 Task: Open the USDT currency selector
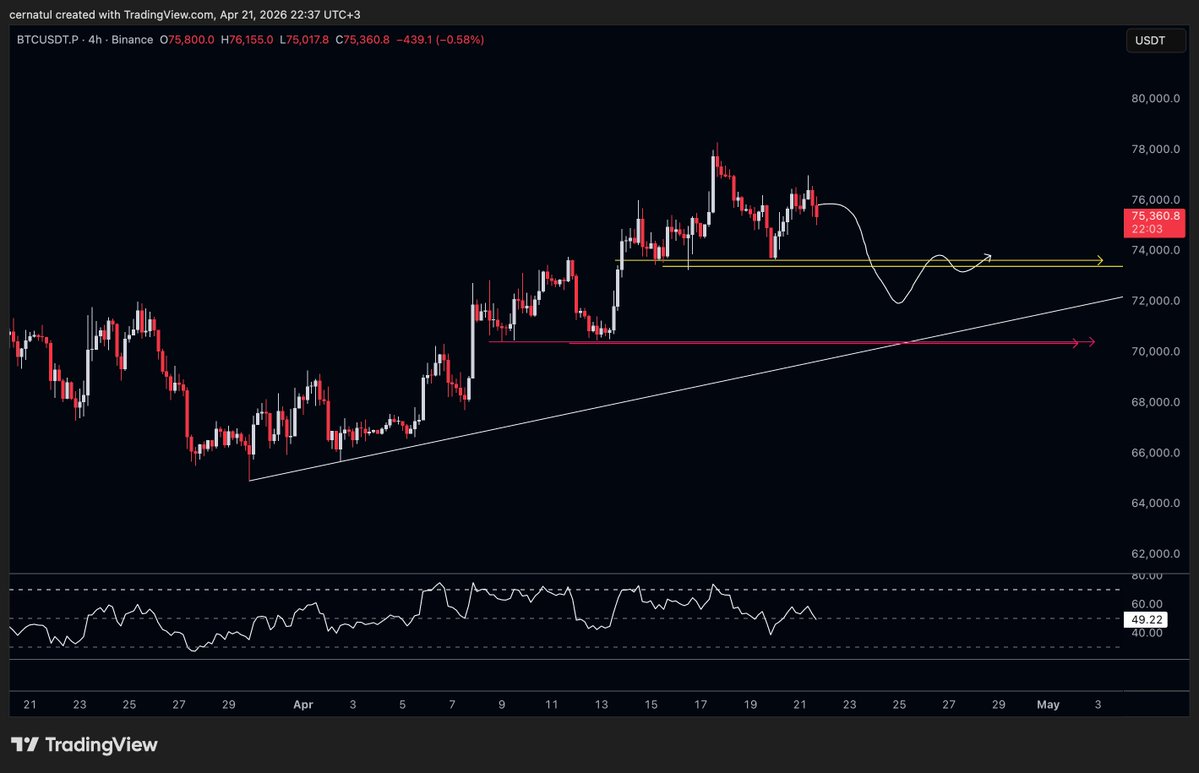point(1152,41)
